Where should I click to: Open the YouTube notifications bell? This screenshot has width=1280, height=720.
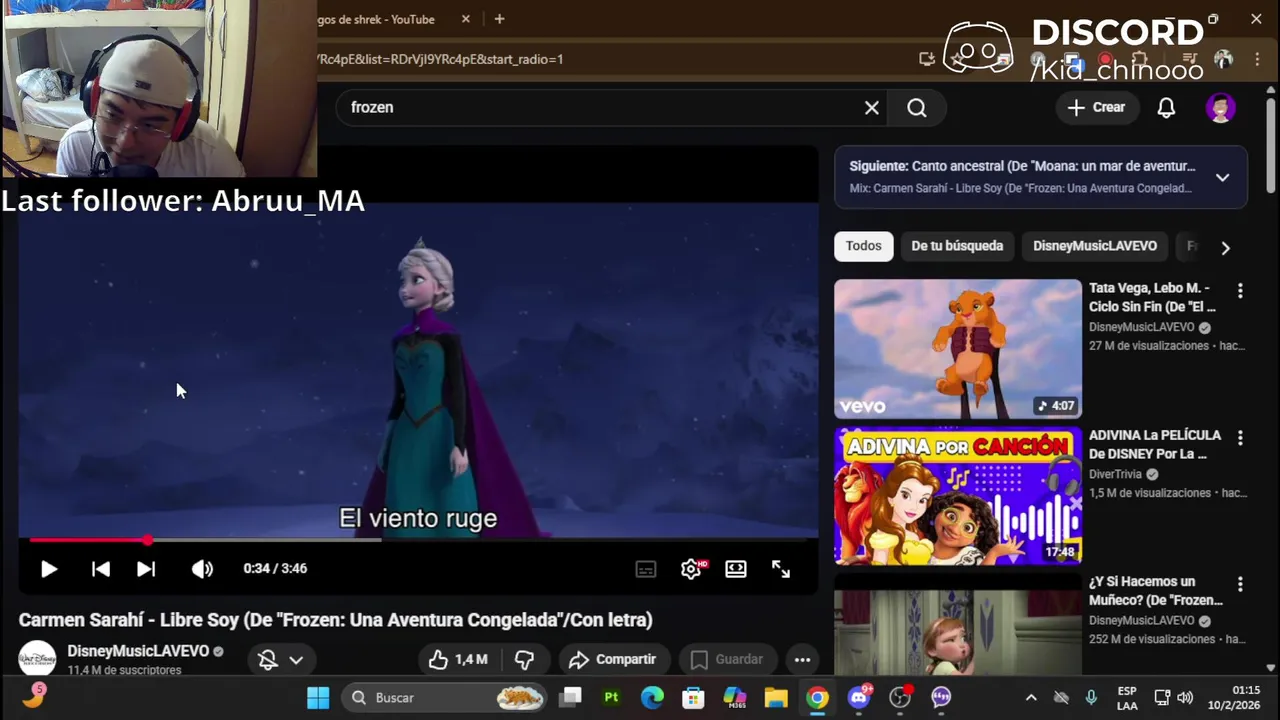(1166, 108)
